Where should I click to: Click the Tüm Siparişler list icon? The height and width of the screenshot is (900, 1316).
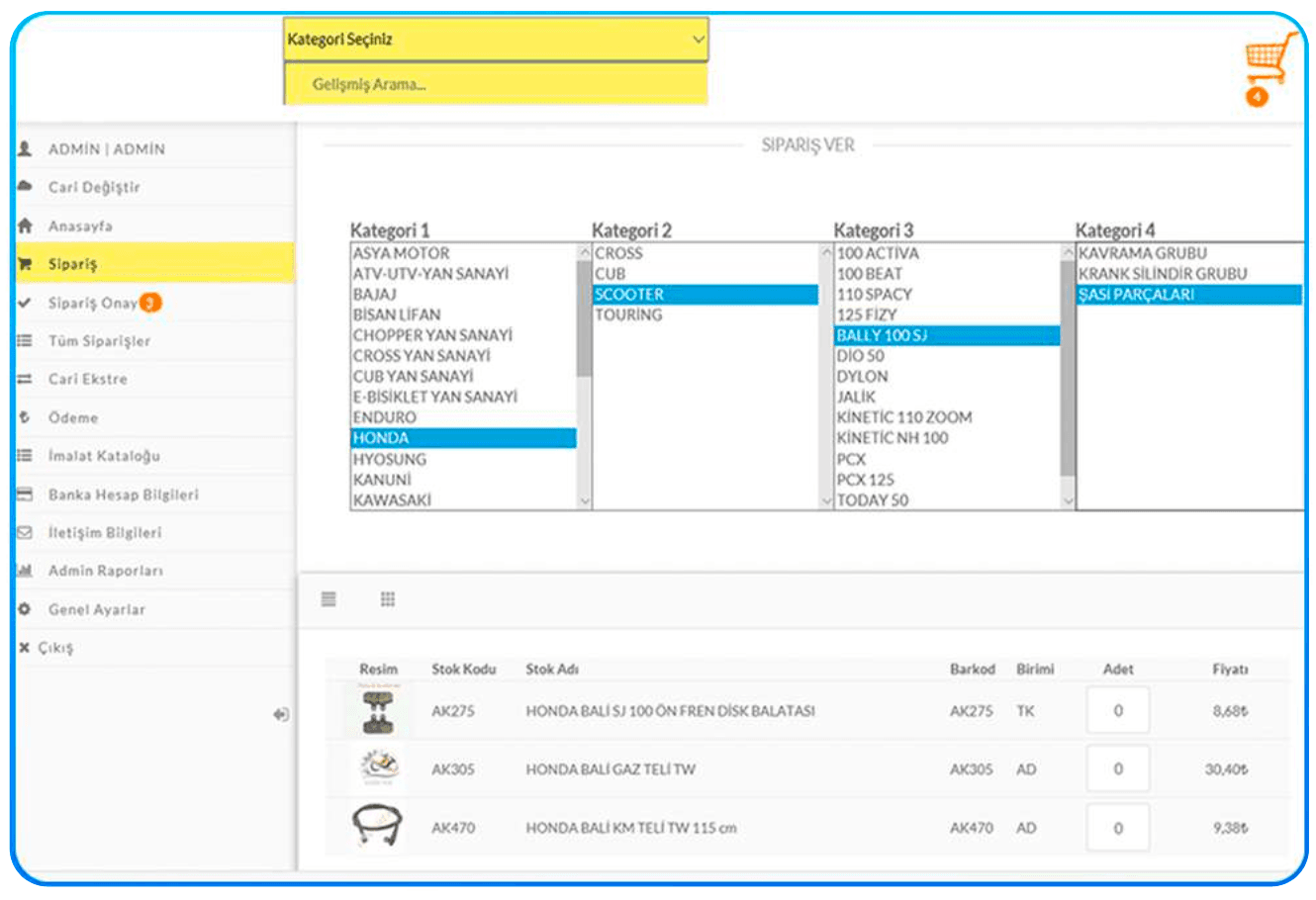(x=26, y=341)
